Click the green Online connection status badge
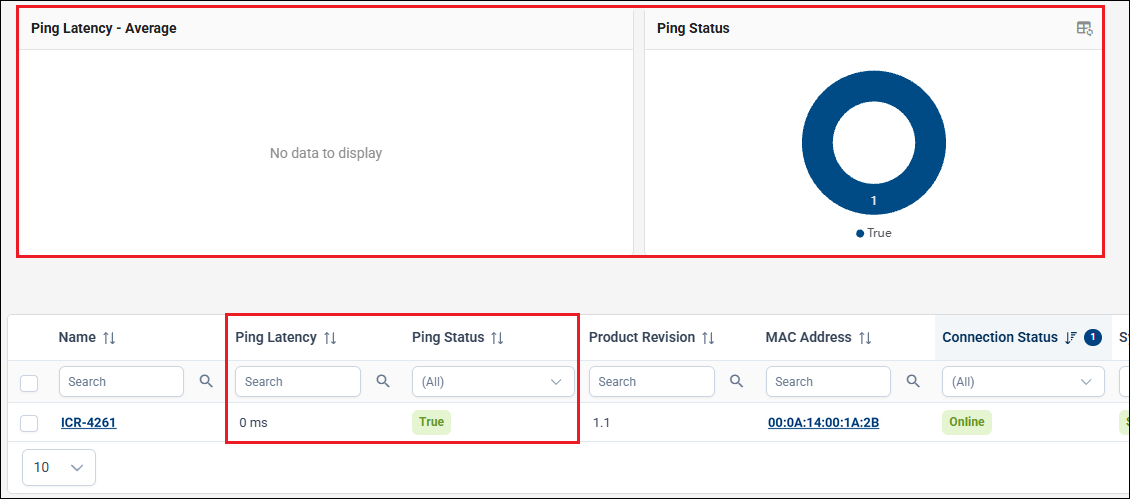Image resolution: width=1130 pixels, height=499 pixels. point(966,423)
